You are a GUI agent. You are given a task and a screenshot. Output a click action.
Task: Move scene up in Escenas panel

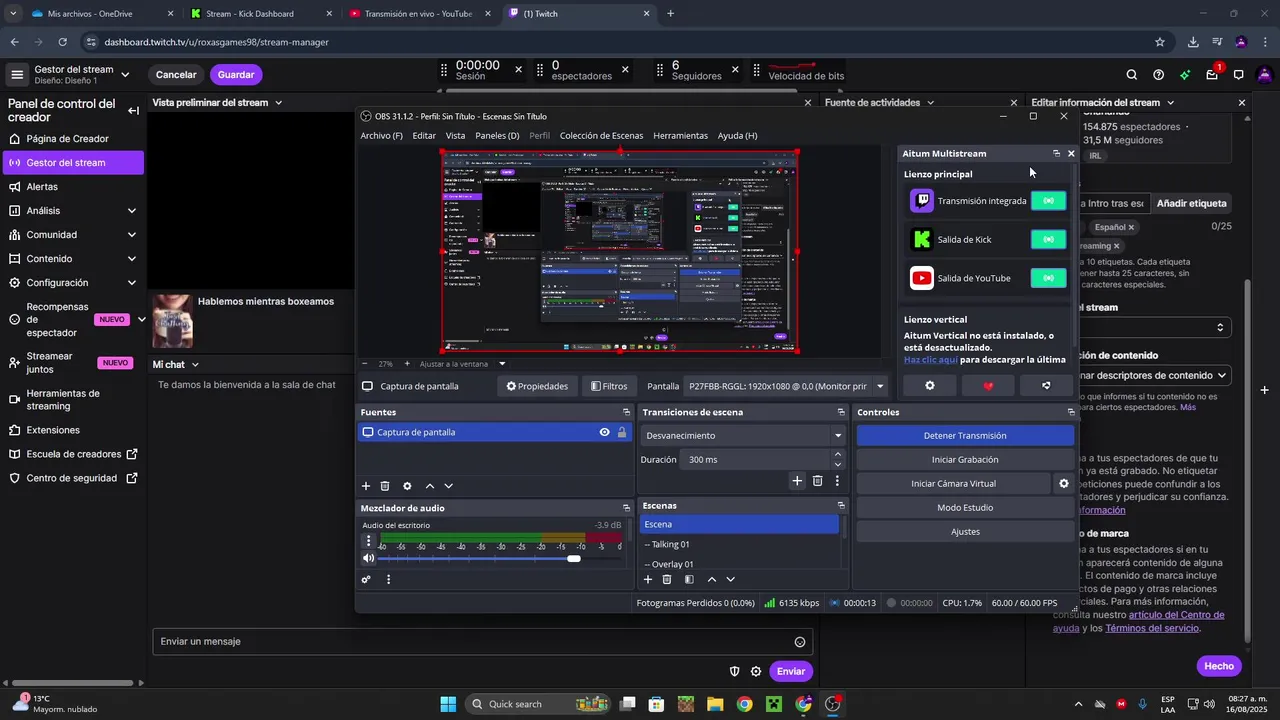pyautogui.click(x=712, y=579)
